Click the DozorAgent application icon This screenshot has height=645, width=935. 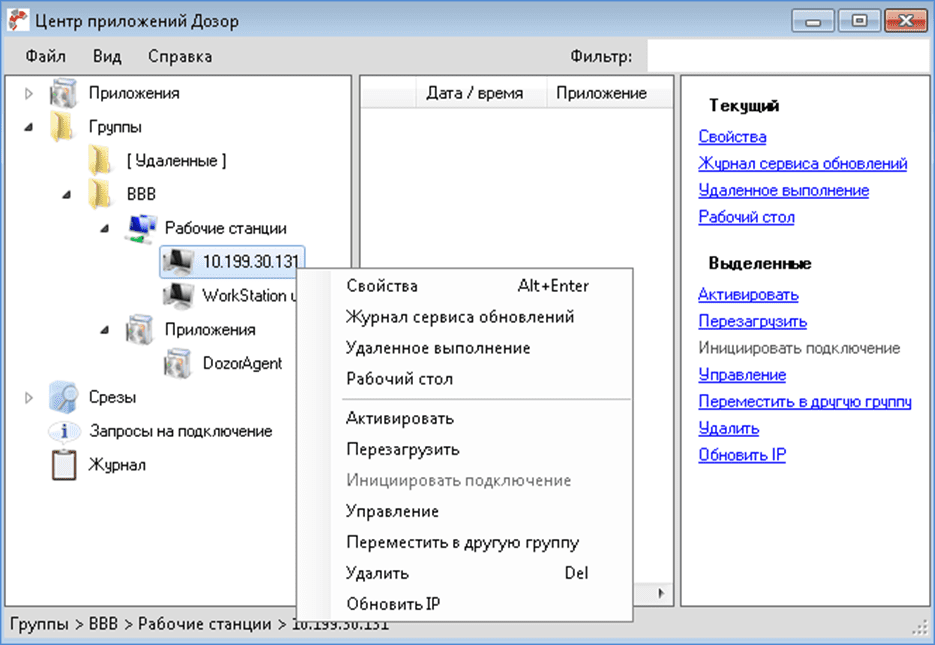tap(178, 363)
